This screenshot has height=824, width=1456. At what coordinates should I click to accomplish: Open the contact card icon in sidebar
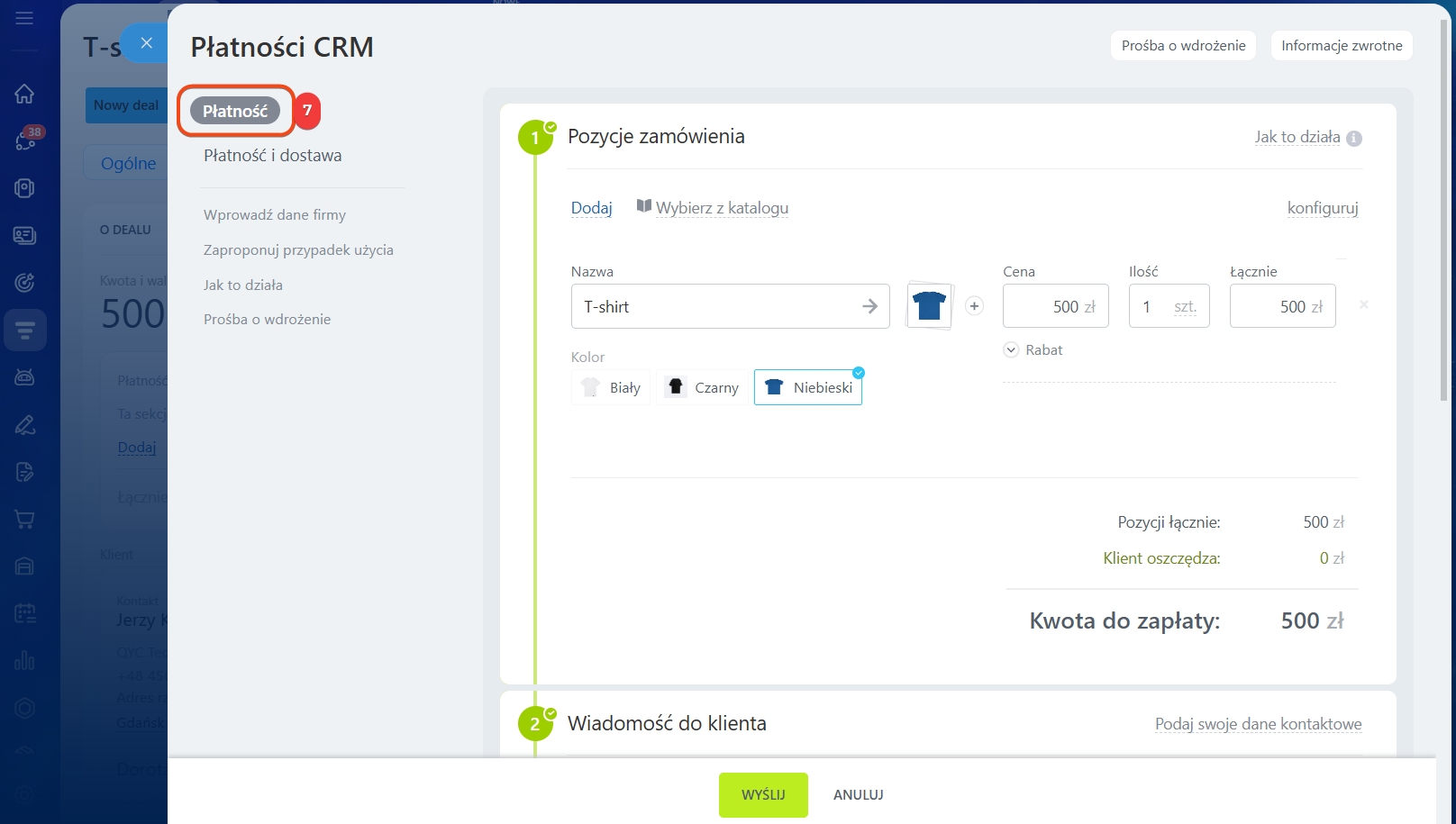click(24, 235)
